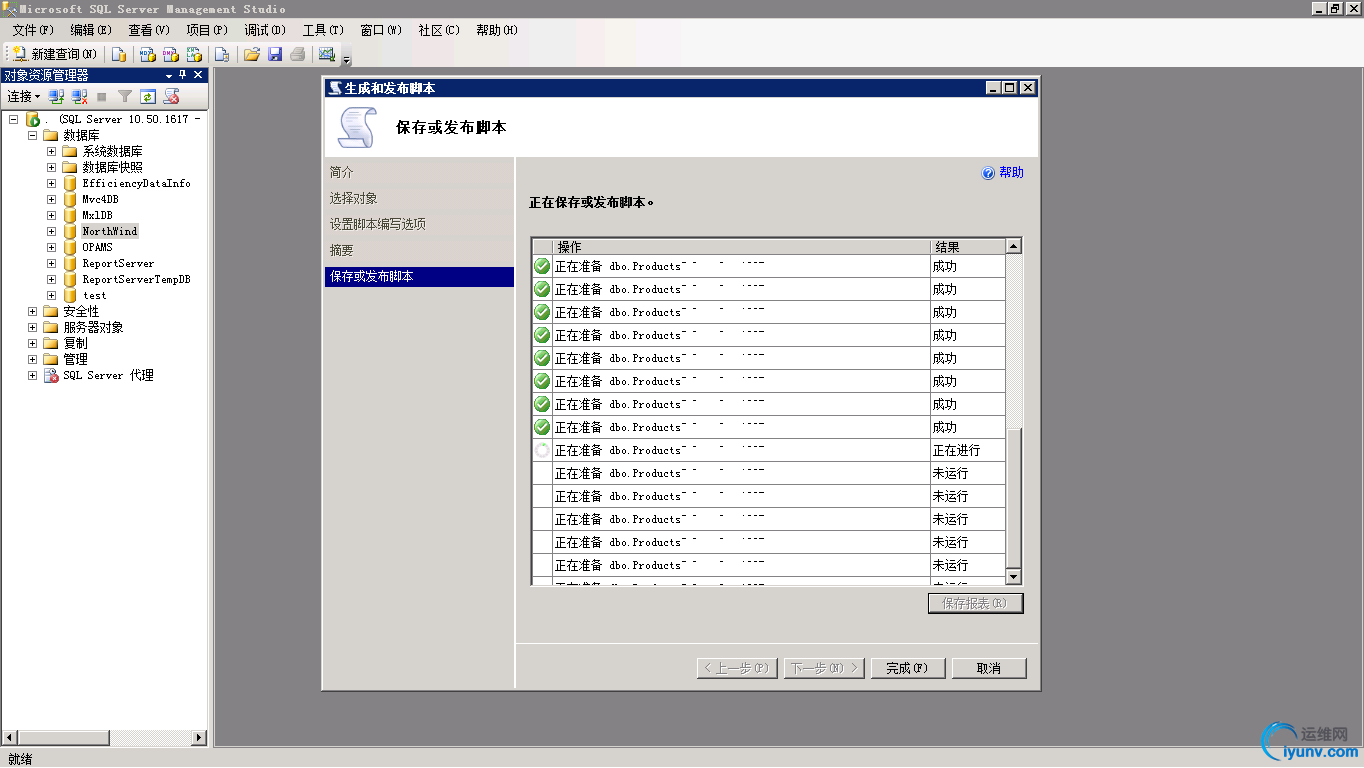Expand the 系统数据库 folder
Viewport: 1364px width, 768px height.
coord(51,151)
